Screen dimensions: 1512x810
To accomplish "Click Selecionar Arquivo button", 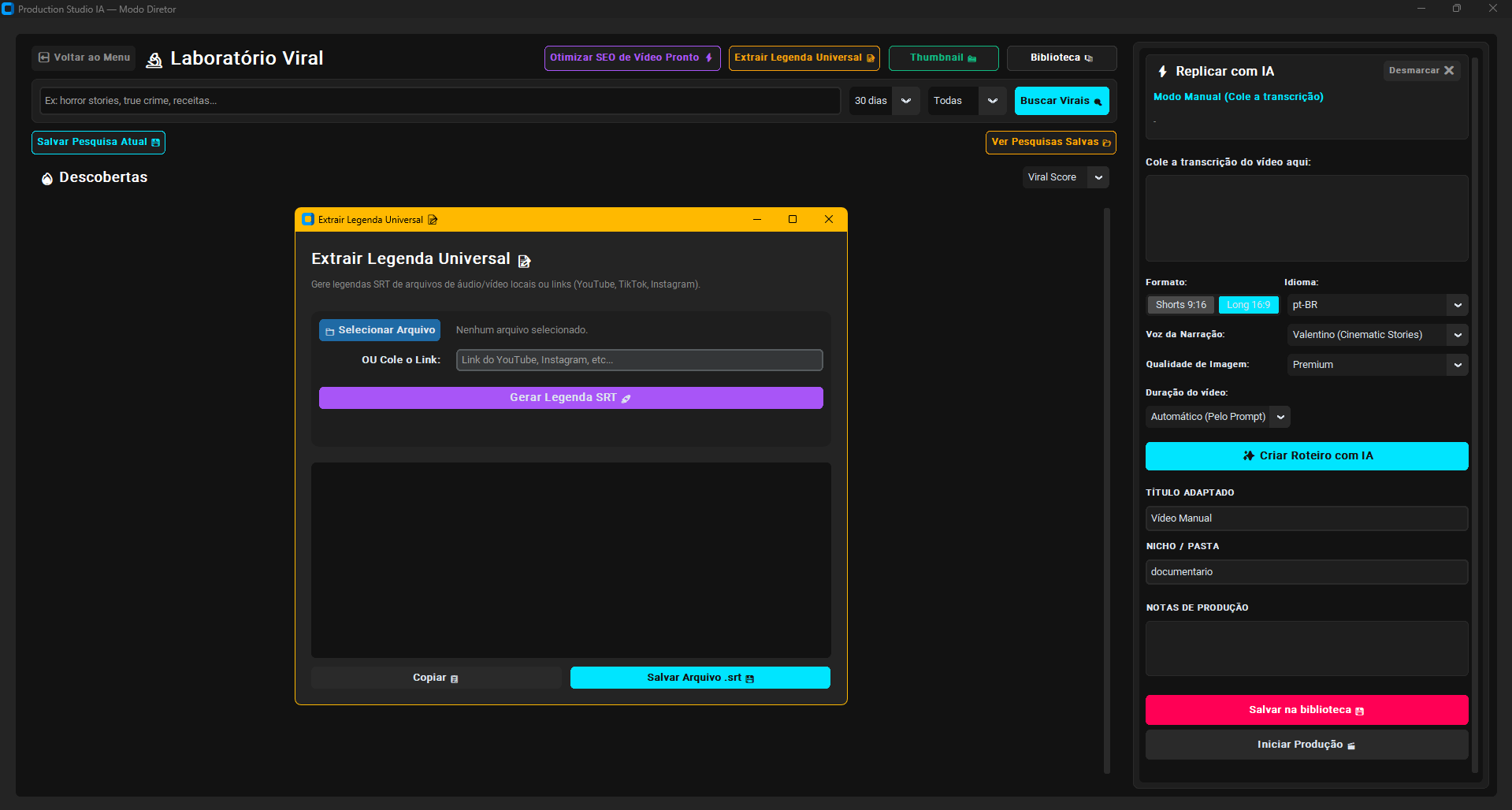I will click(x=380, y=330).
